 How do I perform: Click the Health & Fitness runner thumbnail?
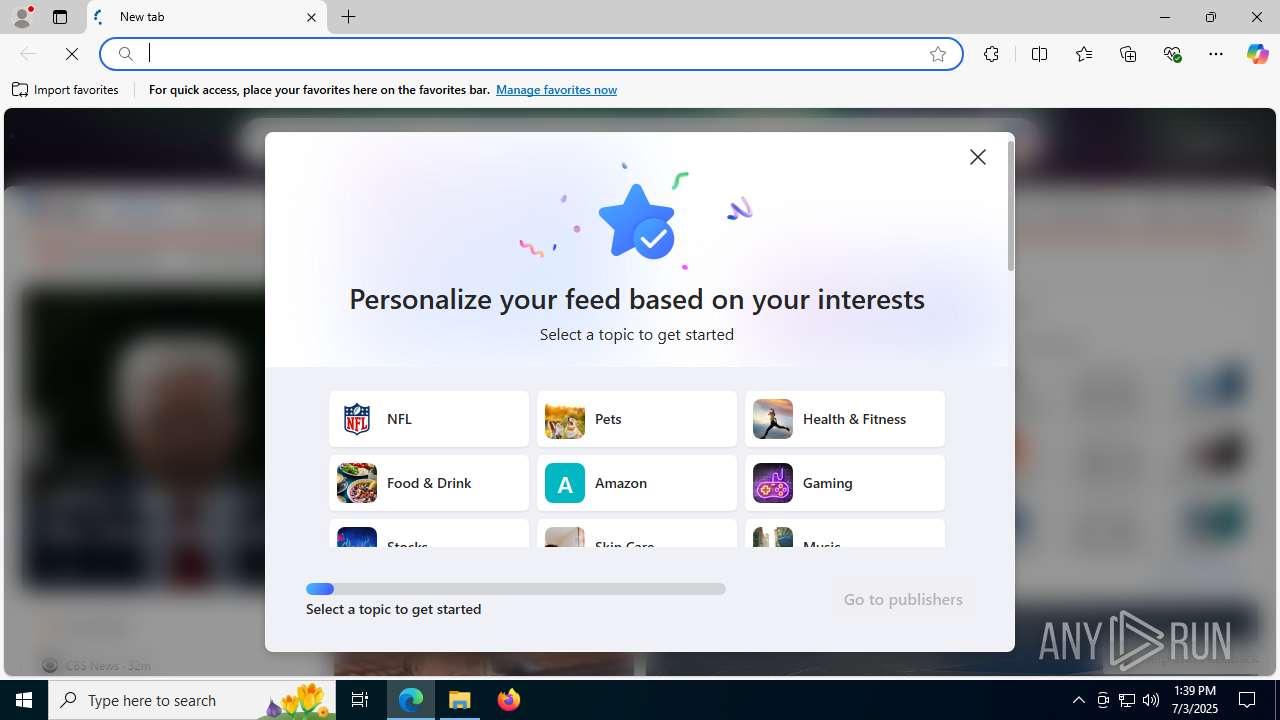click(773, 419)
